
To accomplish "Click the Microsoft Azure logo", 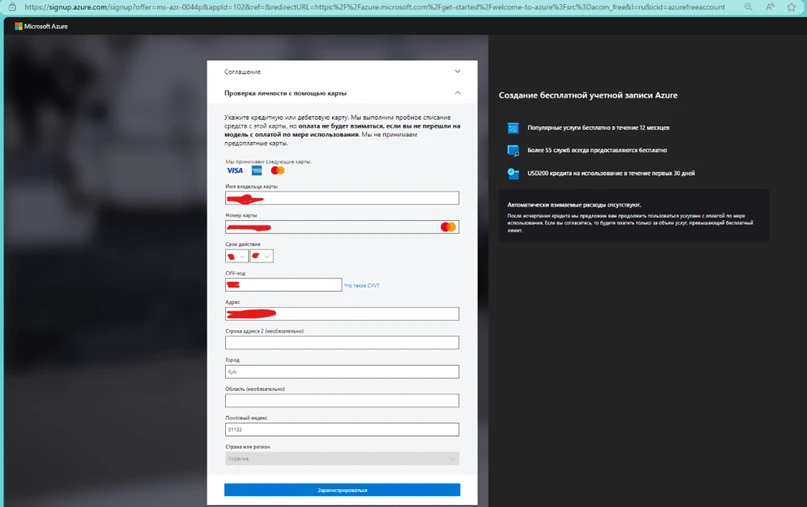I will coord(41,26).
